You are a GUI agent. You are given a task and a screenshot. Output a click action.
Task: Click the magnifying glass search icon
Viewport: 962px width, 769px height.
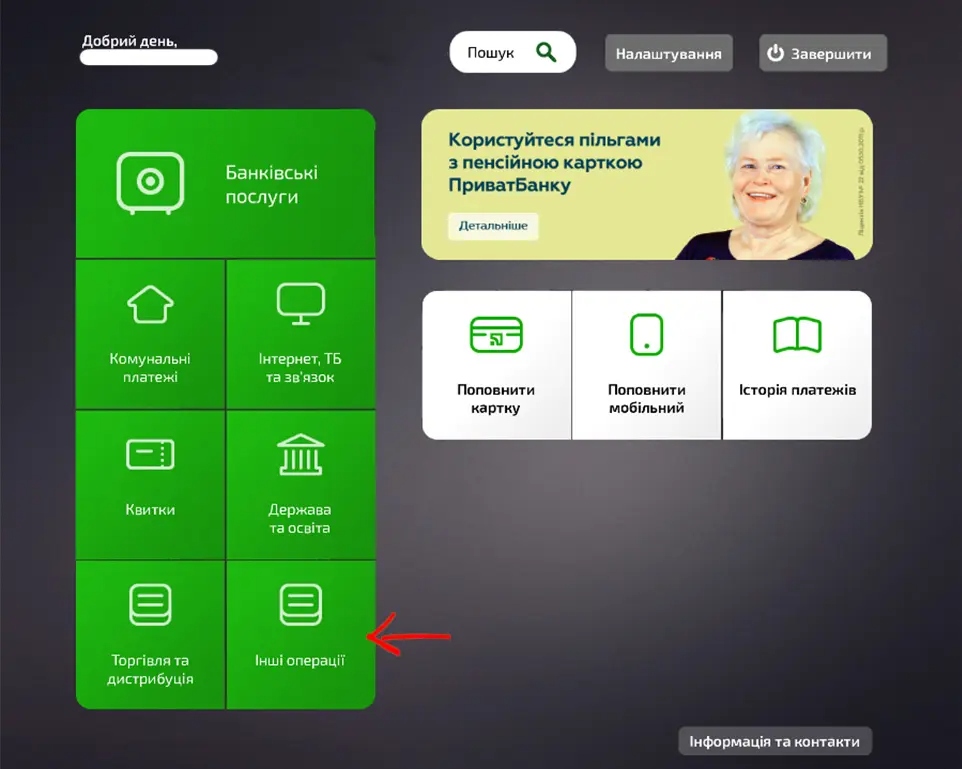click(546, 52)
